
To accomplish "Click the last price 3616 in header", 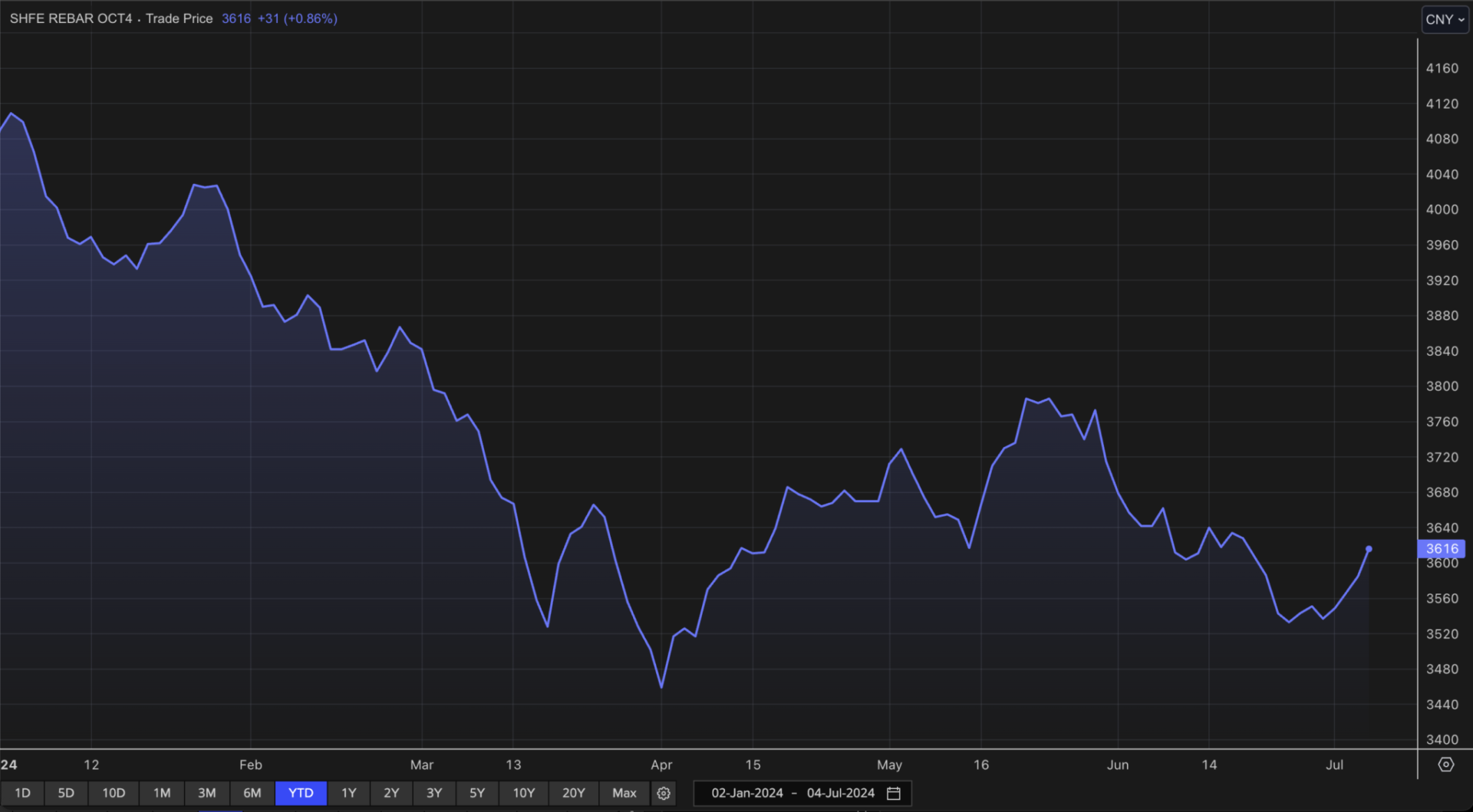I will coord(236,18).
